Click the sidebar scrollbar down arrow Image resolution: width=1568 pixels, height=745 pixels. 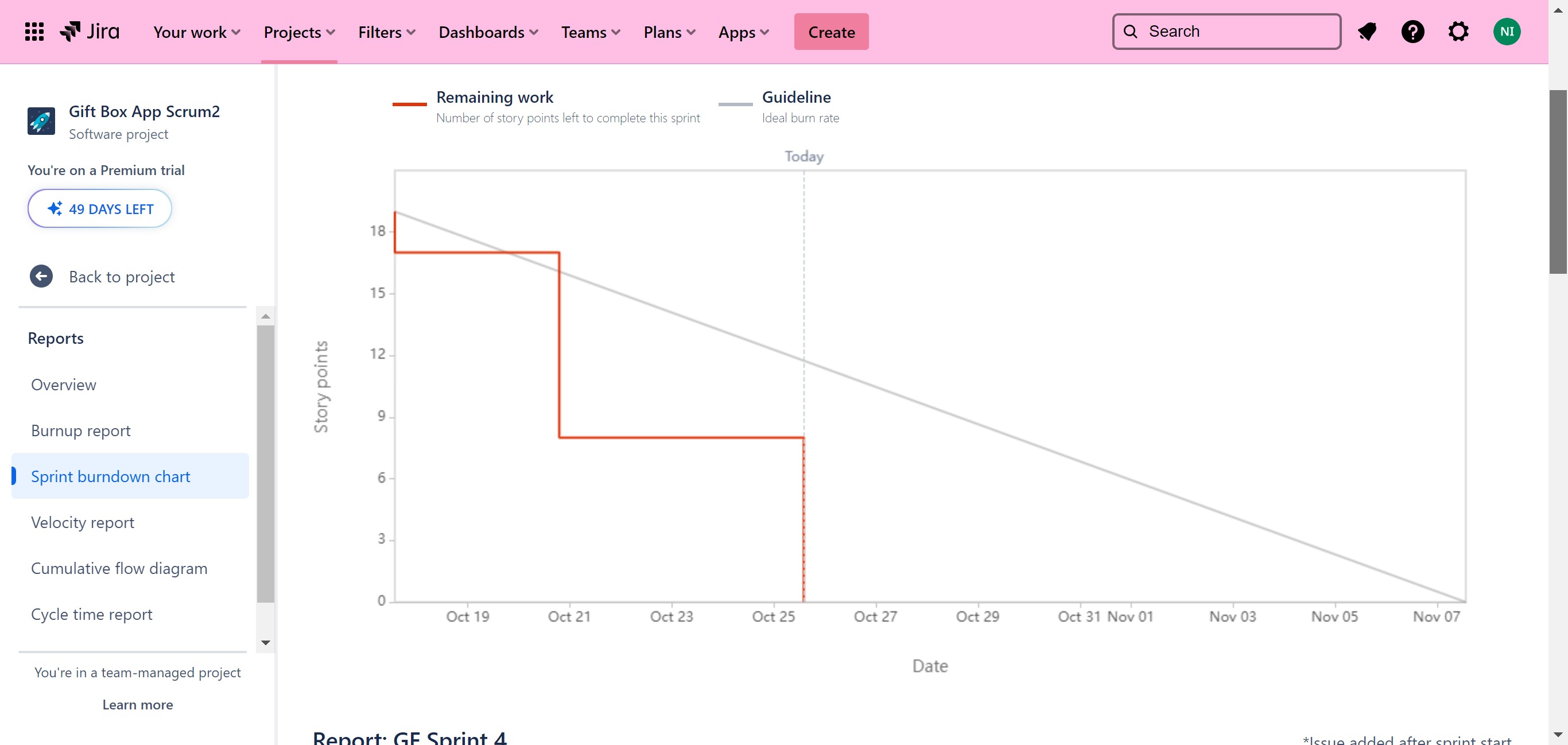tap(265, 643)
